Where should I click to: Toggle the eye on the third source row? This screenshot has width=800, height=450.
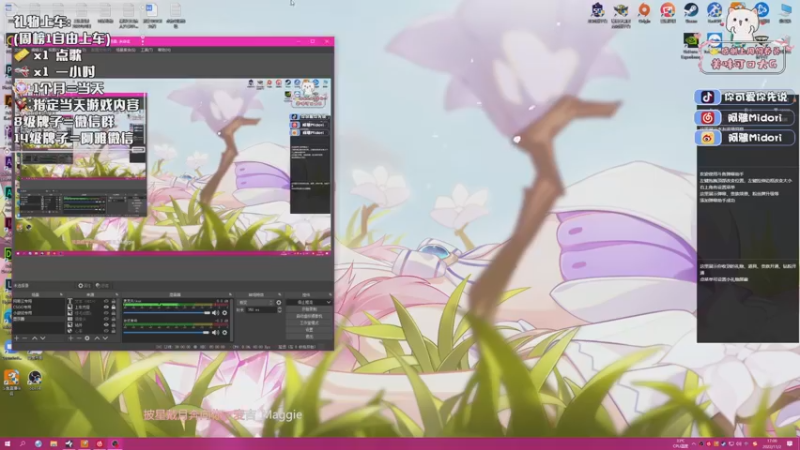point(106,313)
